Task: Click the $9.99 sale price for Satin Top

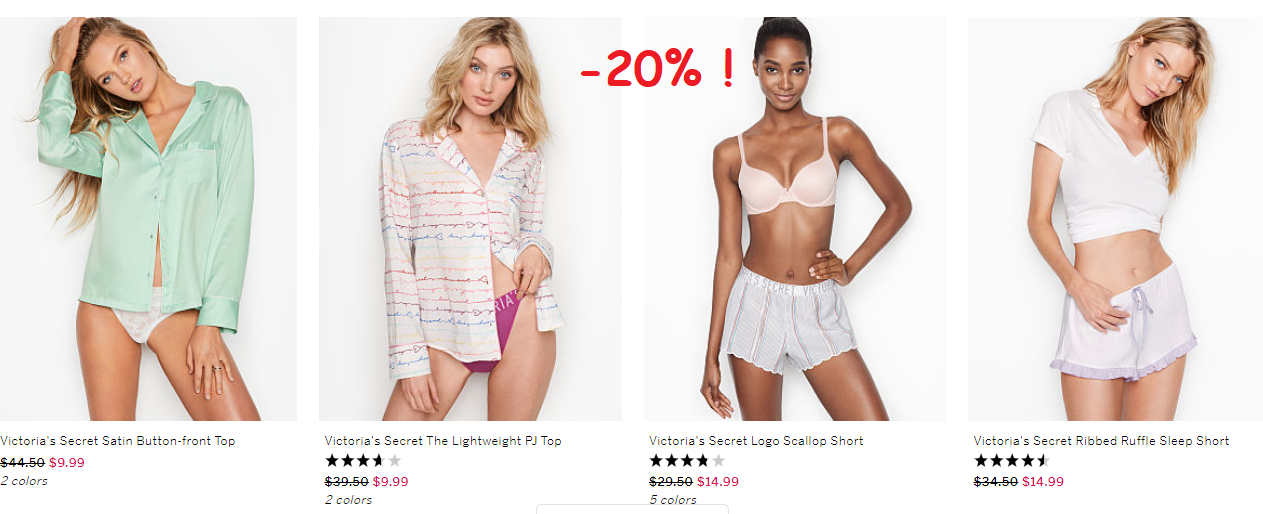Action: pyautogui.click(x=67, y=462)
